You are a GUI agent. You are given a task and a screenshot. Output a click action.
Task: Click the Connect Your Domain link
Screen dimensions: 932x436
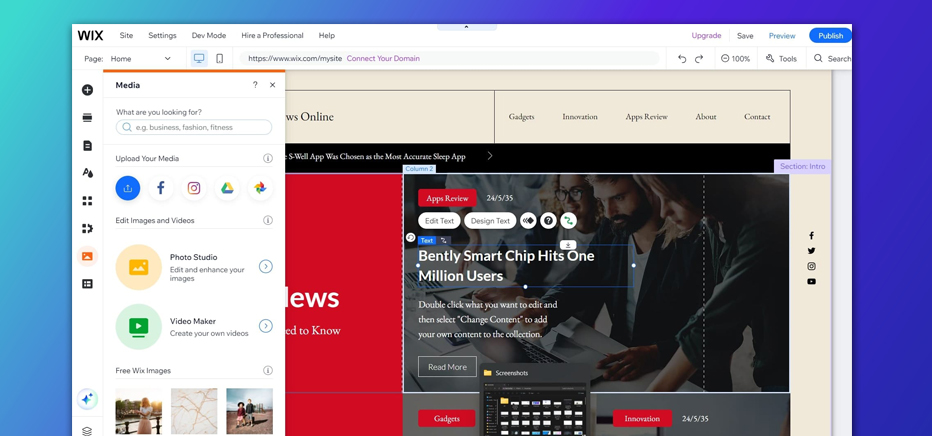[x=383, y=59]
